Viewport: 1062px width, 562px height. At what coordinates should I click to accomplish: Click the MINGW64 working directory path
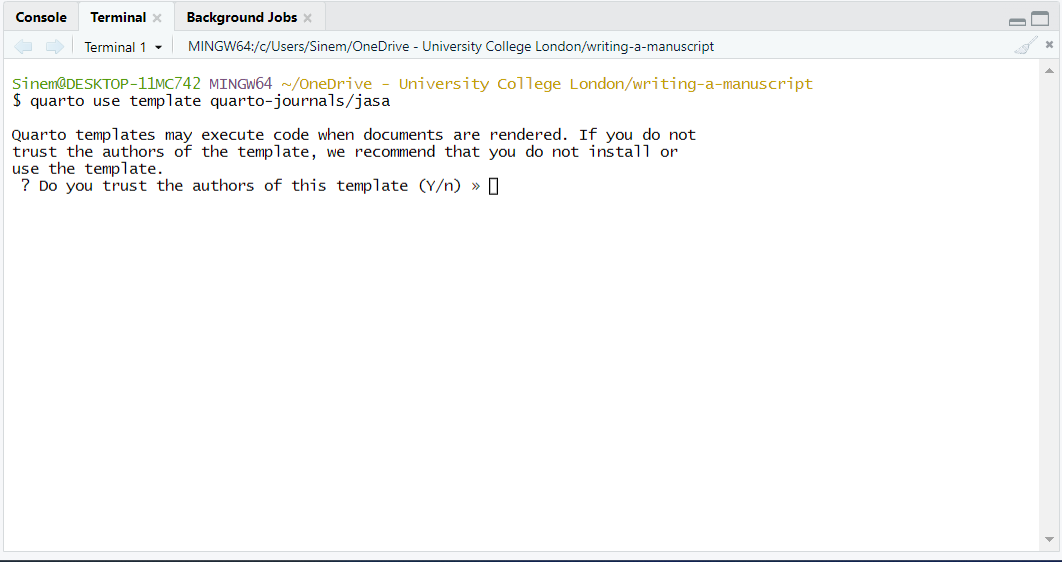point(450,46)
